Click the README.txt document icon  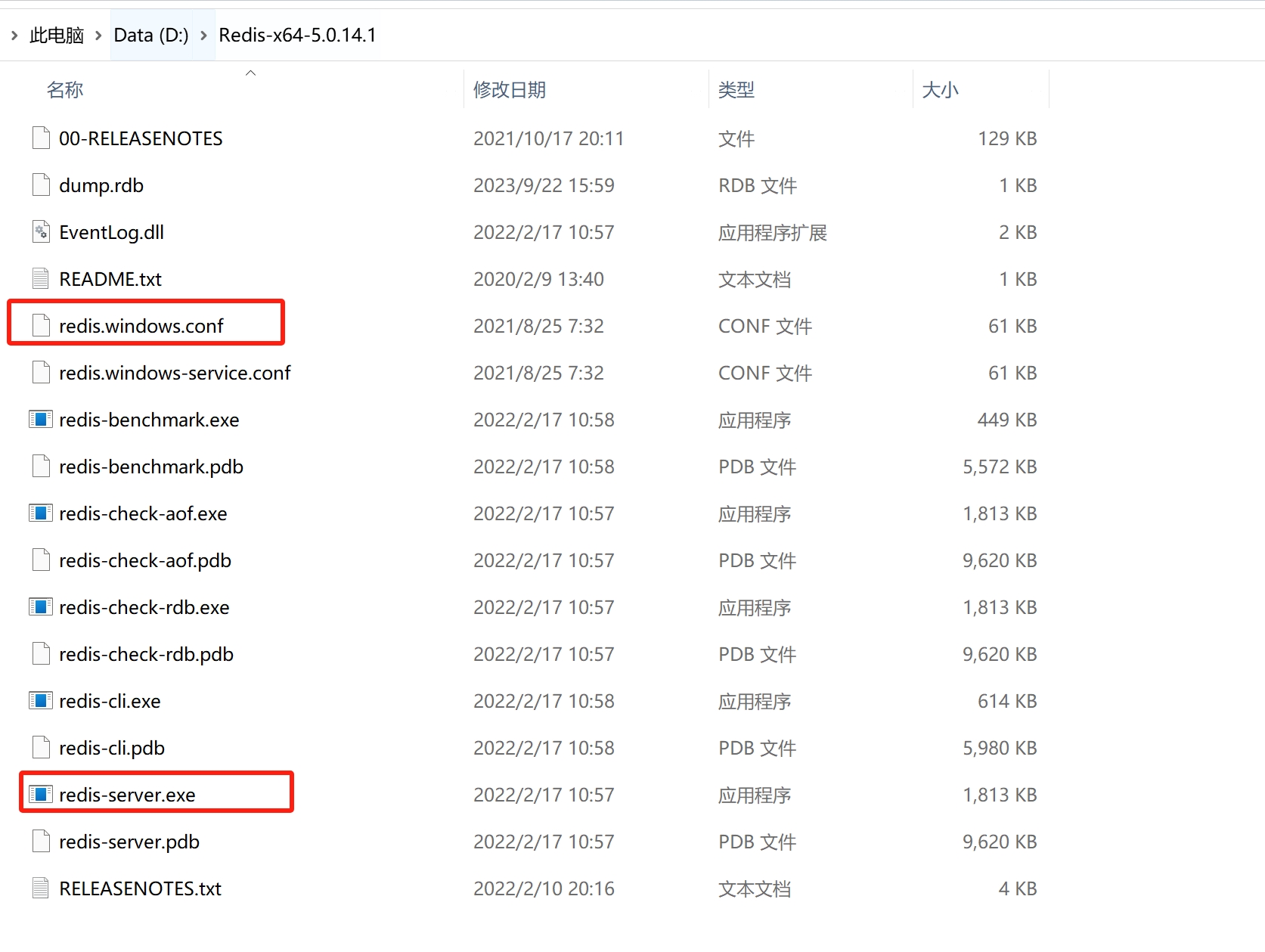(41, 278)
